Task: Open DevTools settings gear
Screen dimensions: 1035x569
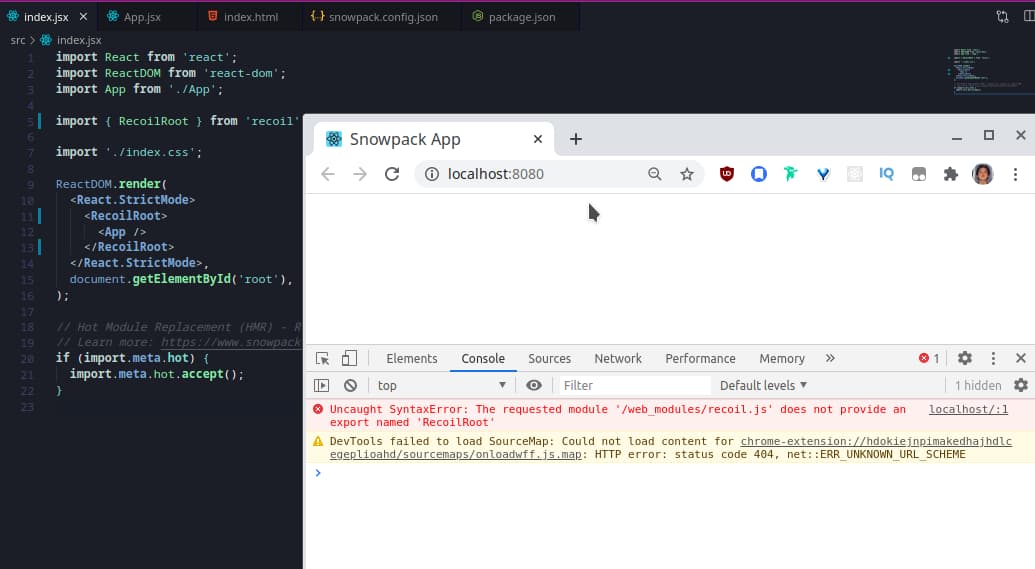Action: pyautogui.click(x=965, y=358)
